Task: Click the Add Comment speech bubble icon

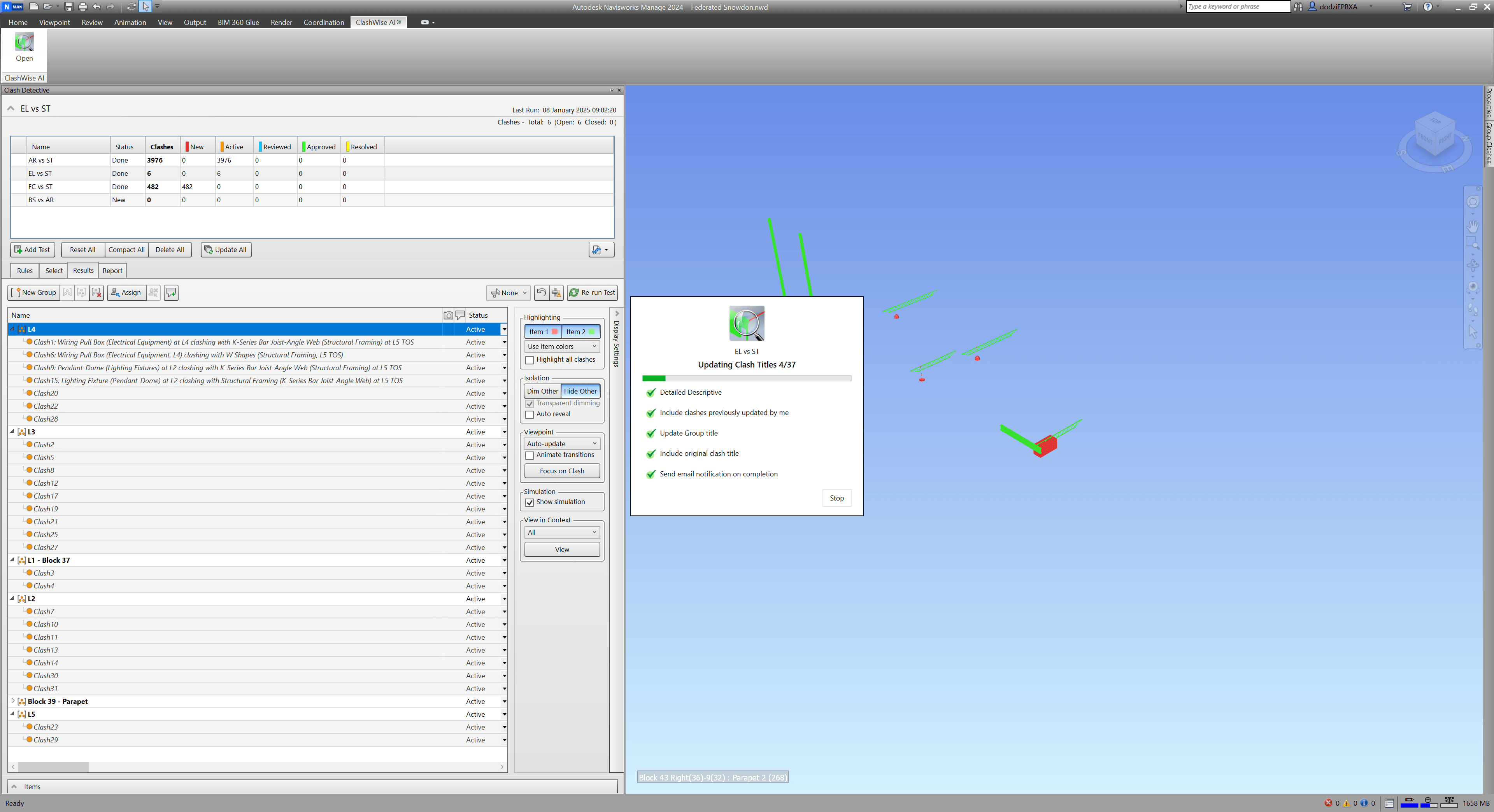Action: 171,293
